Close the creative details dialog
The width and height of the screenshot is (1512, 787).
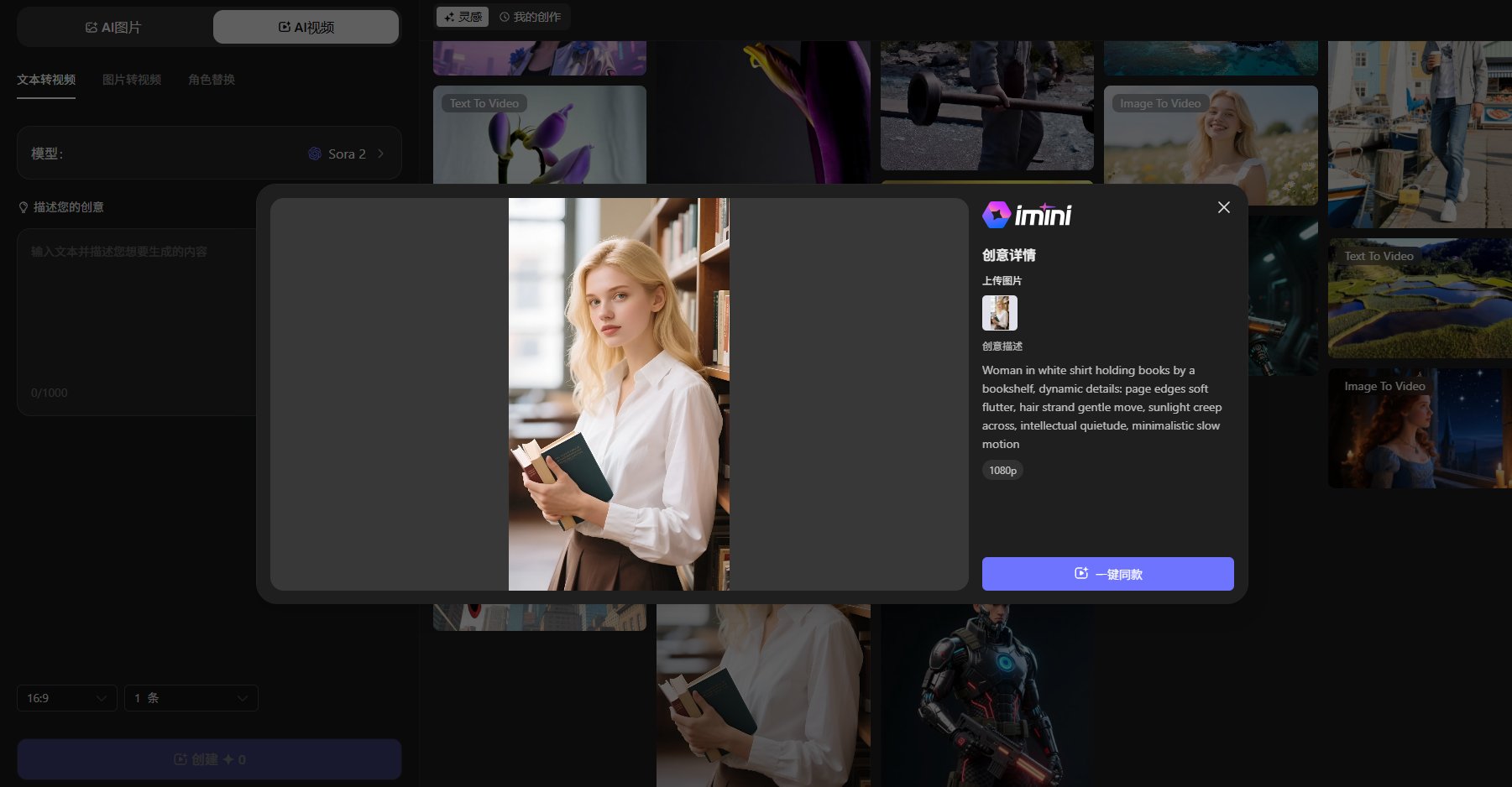pos(1223,207)
